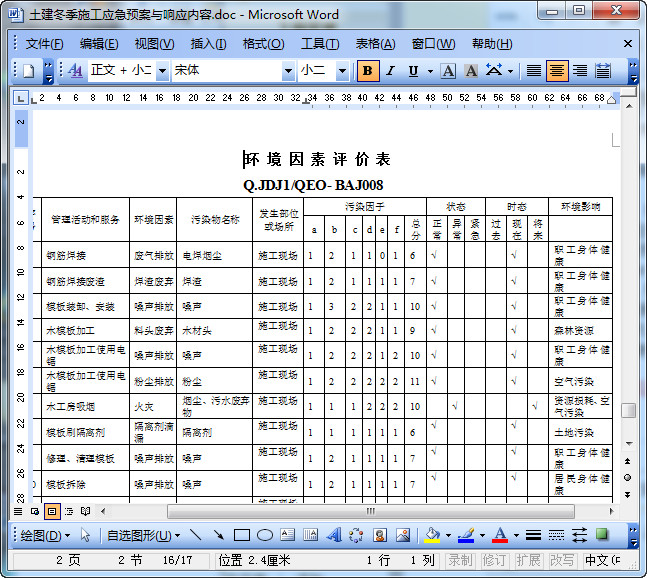Screen dimensions: 647x578
Task: Choose a dash style
Action: (556, 536)
